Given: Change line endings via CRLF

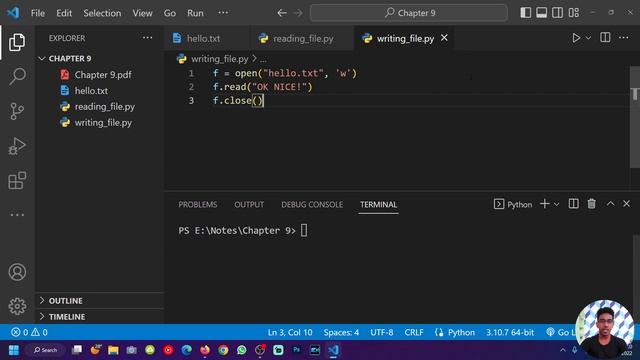Looking at the screenshot, I should click(414, 332).
